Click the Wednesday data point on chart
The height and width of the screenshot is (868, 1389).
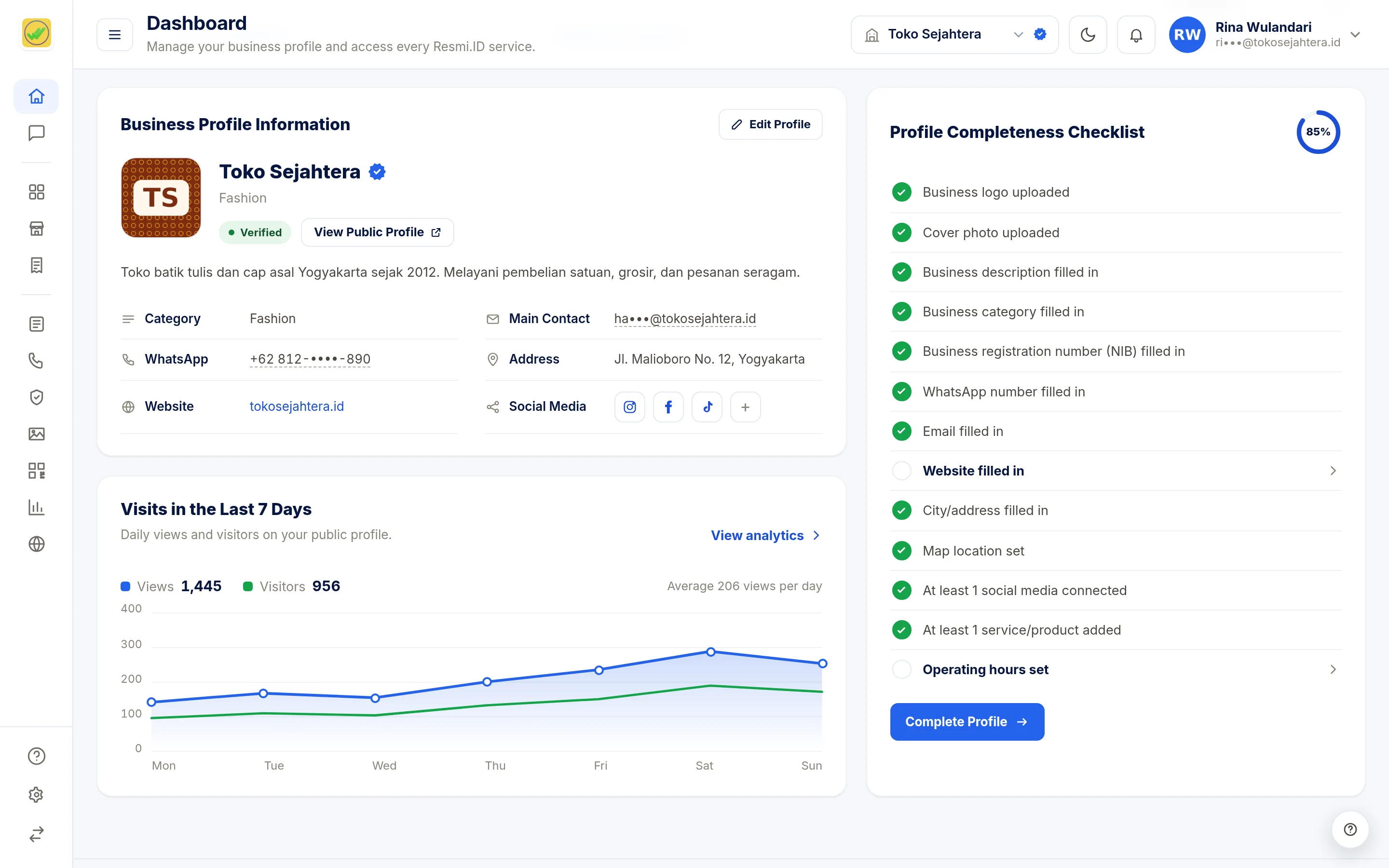click(375, 698)
